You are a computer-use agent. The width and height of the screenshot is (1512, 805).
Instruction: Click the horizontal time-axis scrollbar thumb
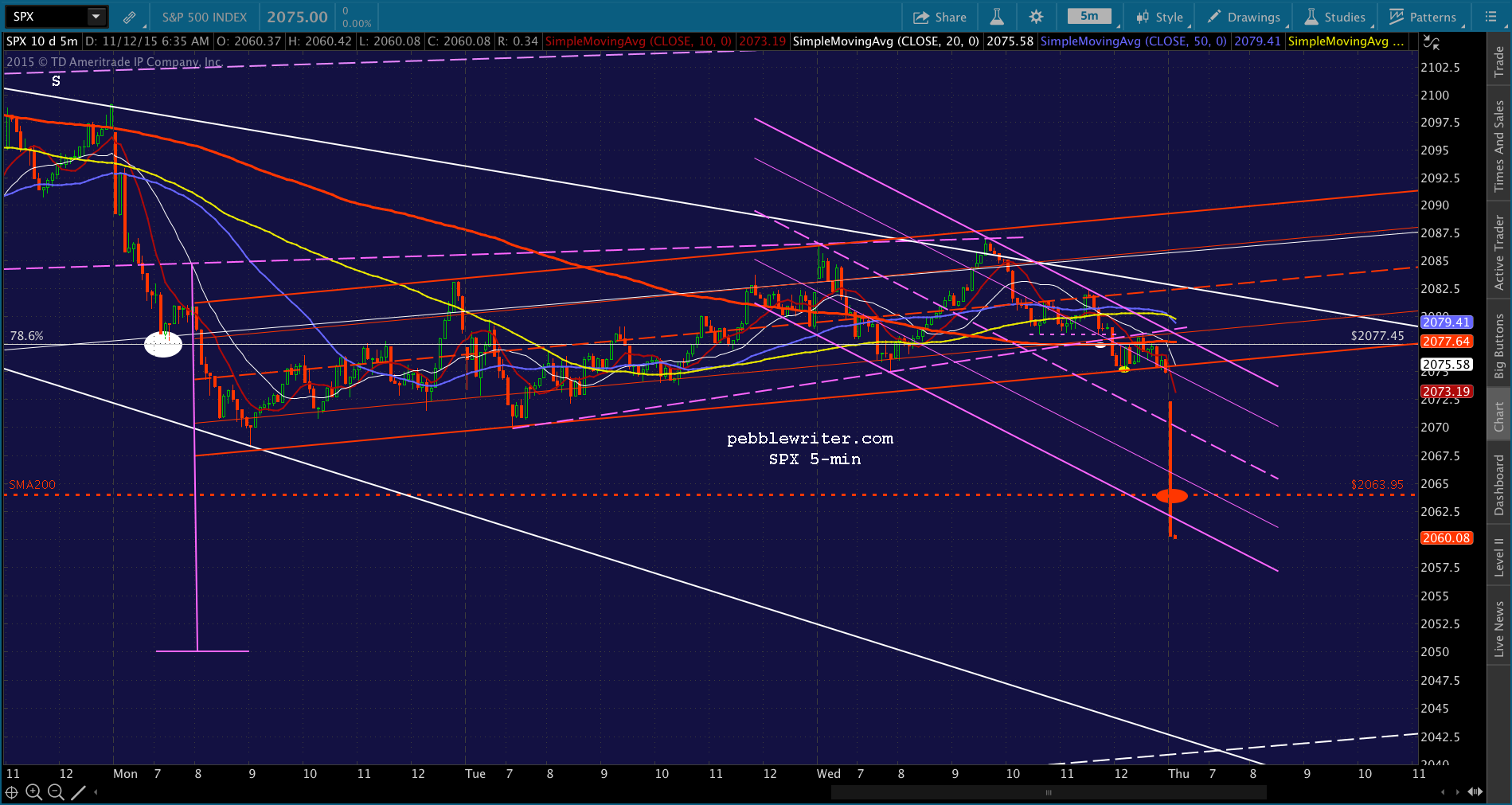point(1049,792)
